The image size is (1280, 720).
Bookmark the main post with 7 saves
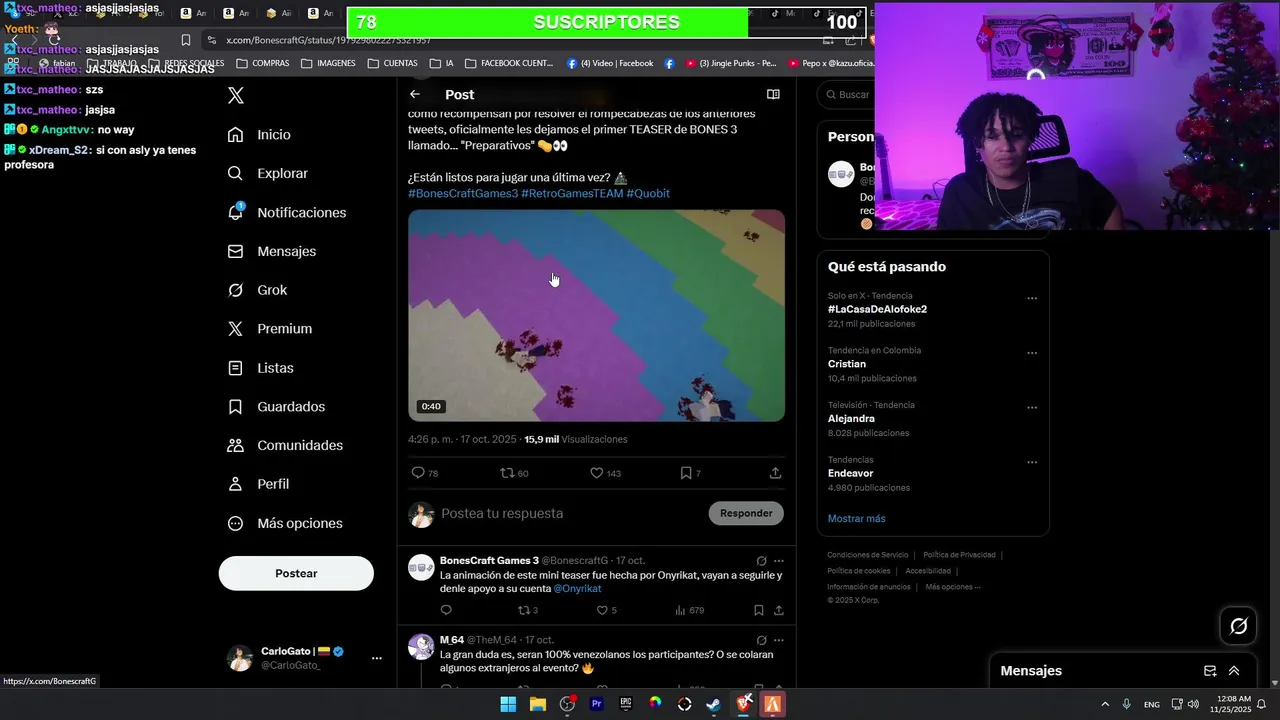point(686,473)
